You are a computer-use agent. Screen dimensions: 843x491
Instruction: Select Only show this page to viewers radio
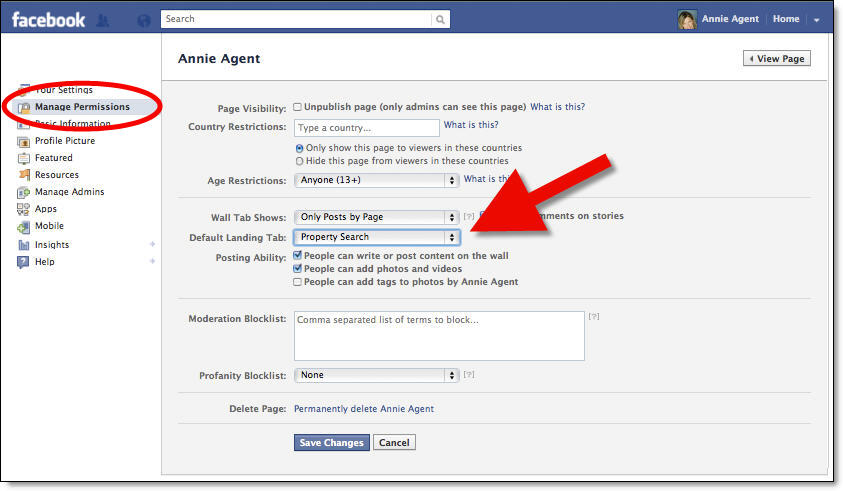[299, 148]
